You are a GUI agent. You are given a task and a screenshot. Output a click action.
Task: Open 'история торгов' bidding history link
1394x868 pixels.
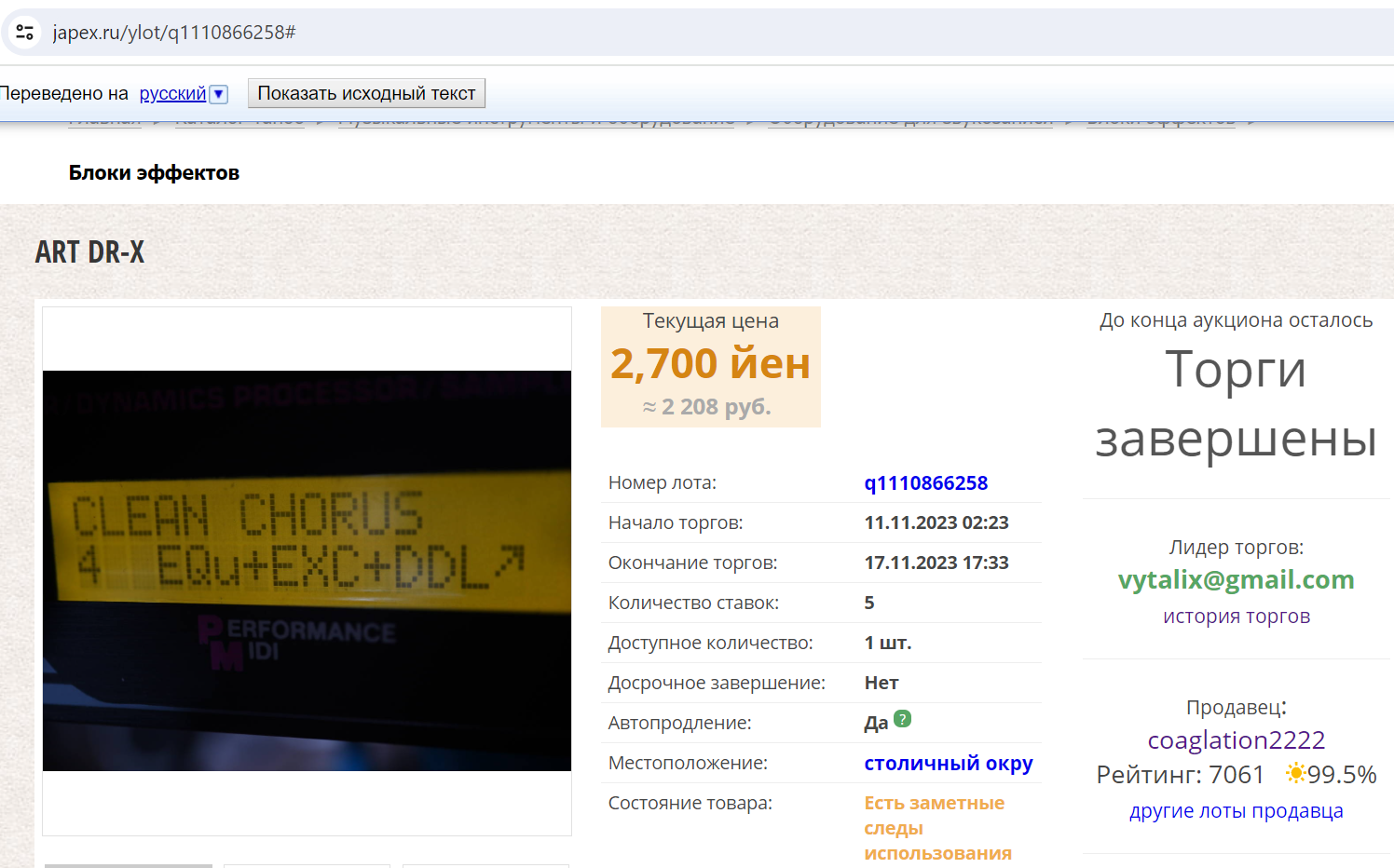(1237, 617)
